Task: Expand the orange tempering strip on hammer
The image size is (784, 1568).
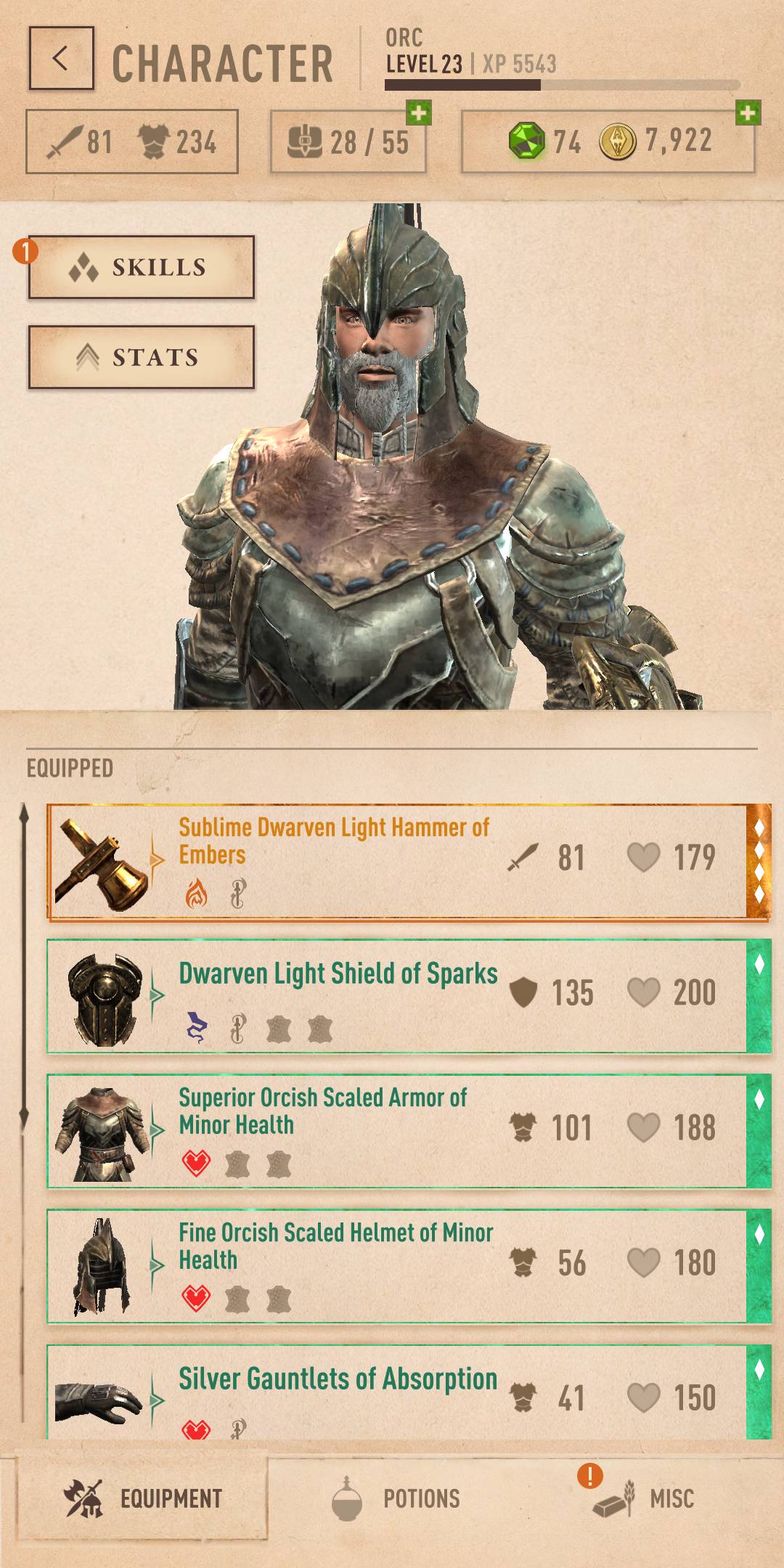Action: coord(759,862)
